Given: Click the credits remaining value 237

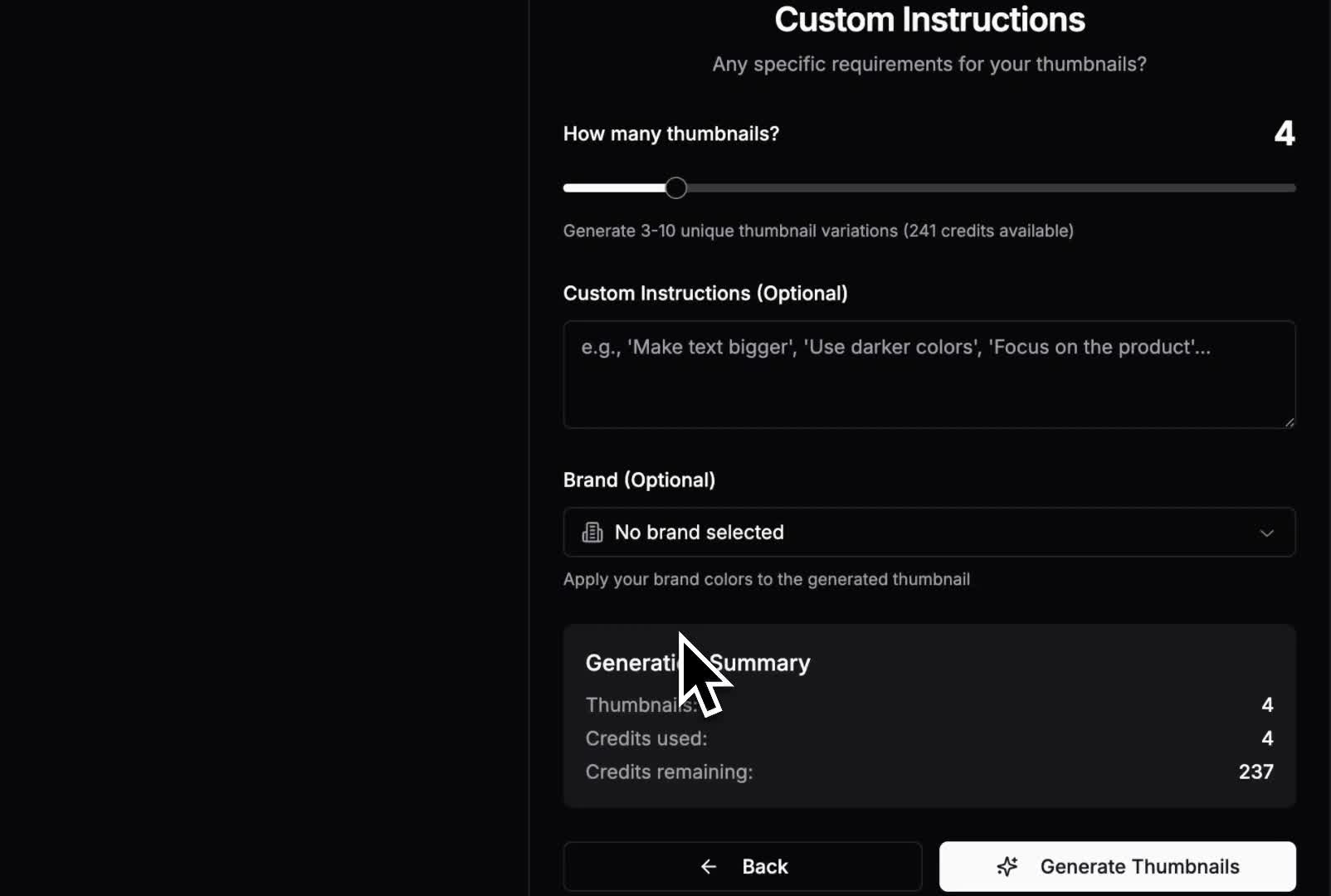Looking at the screenshot, I should tap(1255, 772).
